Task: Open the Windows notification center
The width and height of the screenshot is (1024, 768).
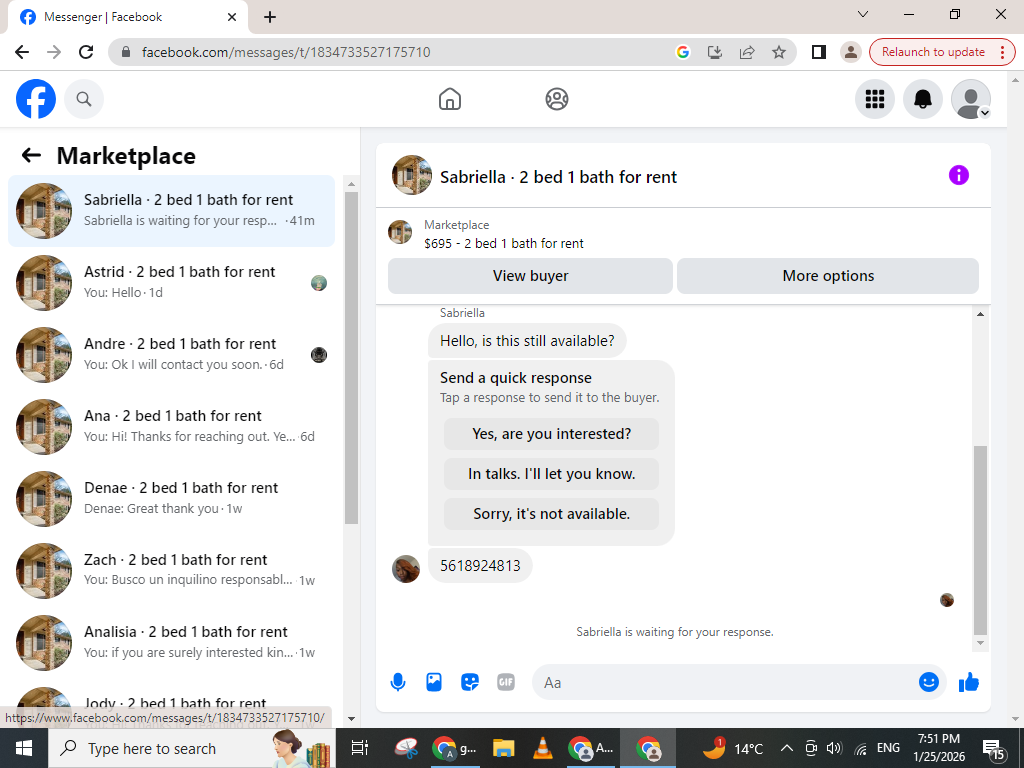Action: [994, 748]
